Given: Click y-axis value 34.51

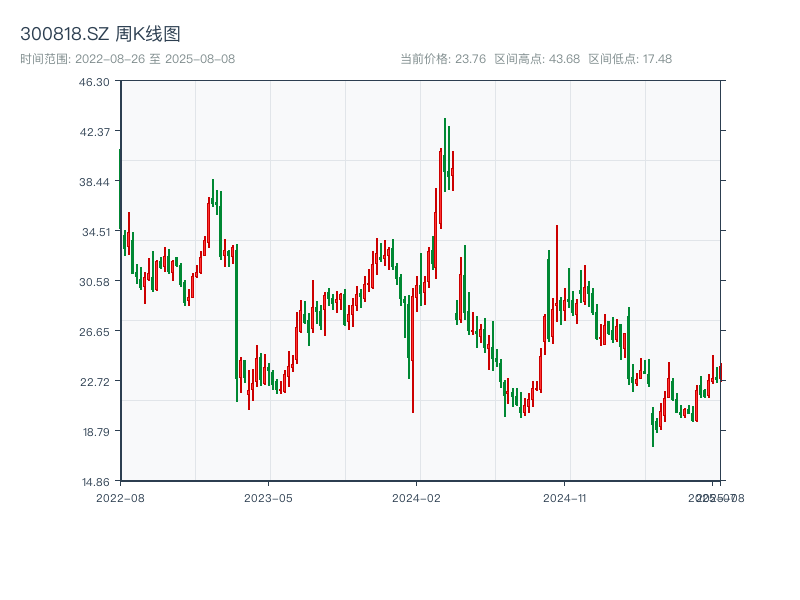Looking at the screenshot, I should pos(96,232).
